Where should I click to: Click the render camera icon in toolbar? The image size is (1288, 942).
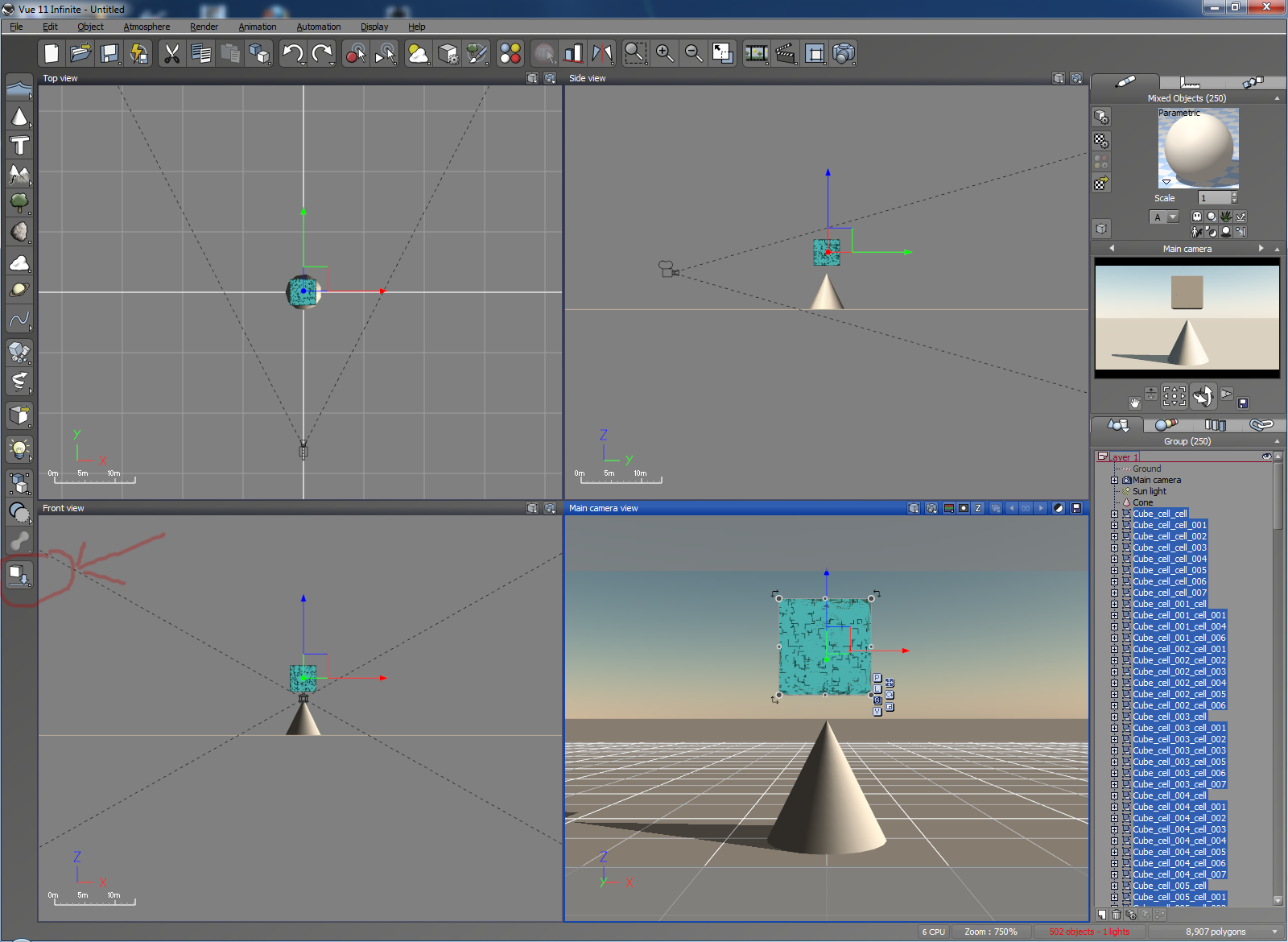tap(843, 54)
